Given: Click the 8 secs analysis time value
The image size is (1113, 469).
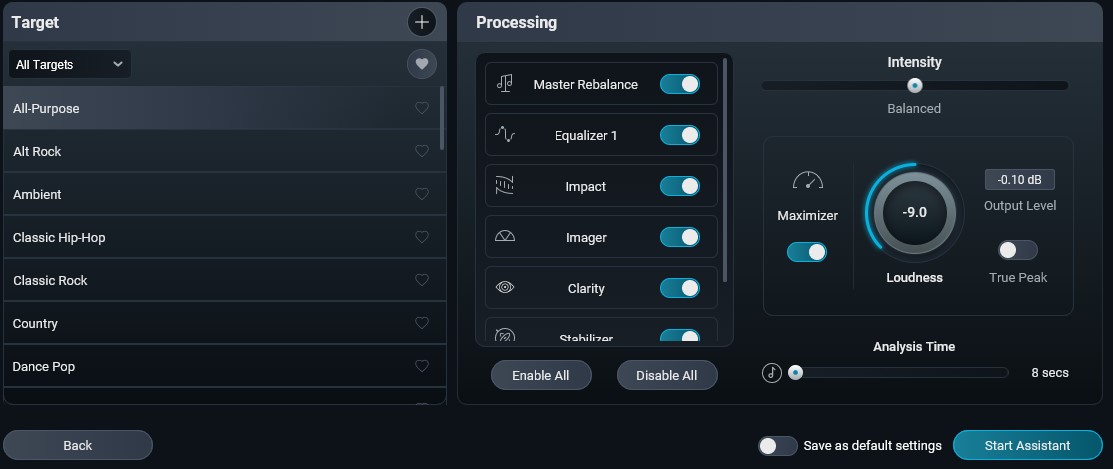Looking at the screenshot, I should coord(1050,373).
